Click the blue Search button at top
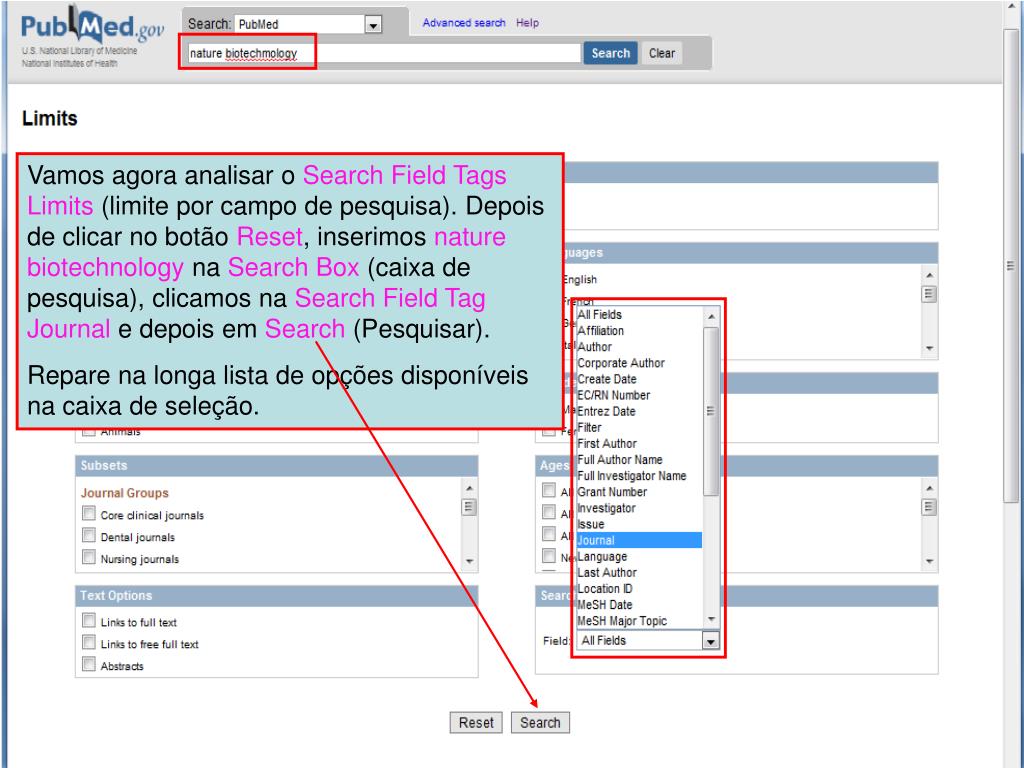Viewport: 1024px width, 768px height. pyautogui.click(x=610, y=53)
